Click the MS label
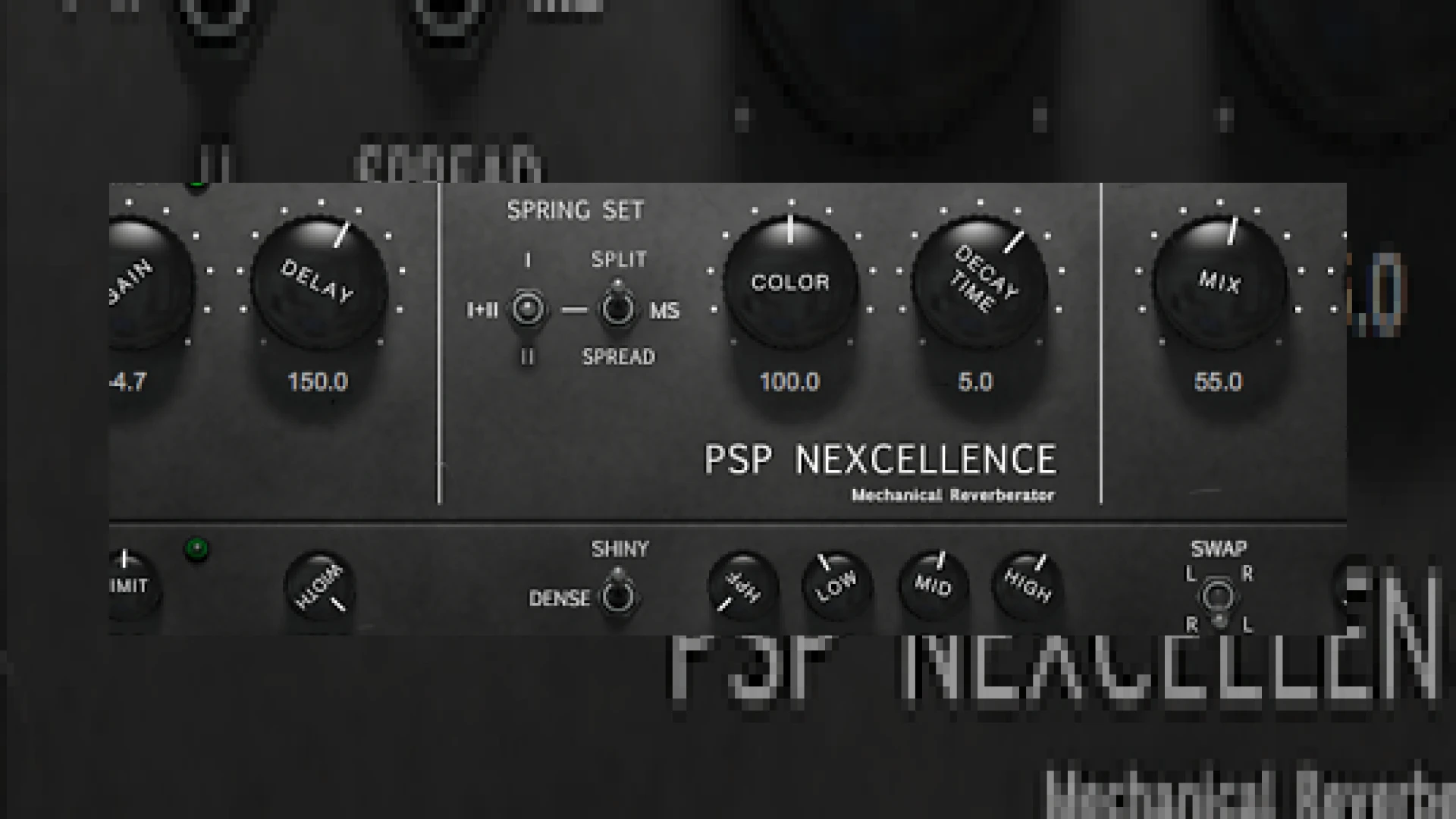Screen dimensions: 1456x819 point(664,311)
